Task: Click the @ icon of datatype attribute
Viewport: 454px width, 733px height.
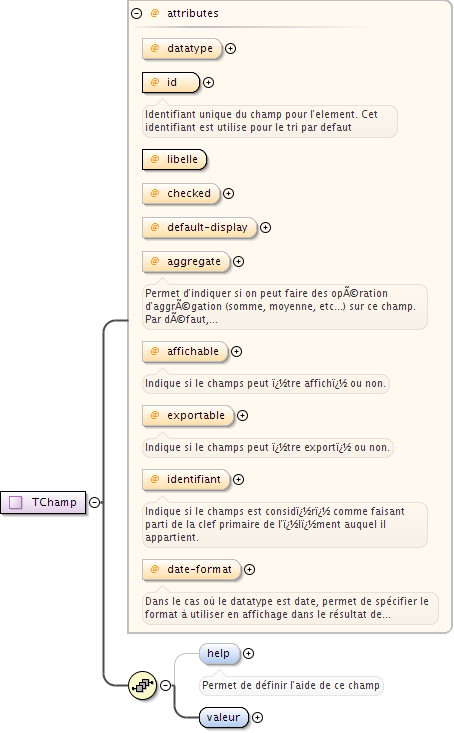Action: (x=155, y=48)
